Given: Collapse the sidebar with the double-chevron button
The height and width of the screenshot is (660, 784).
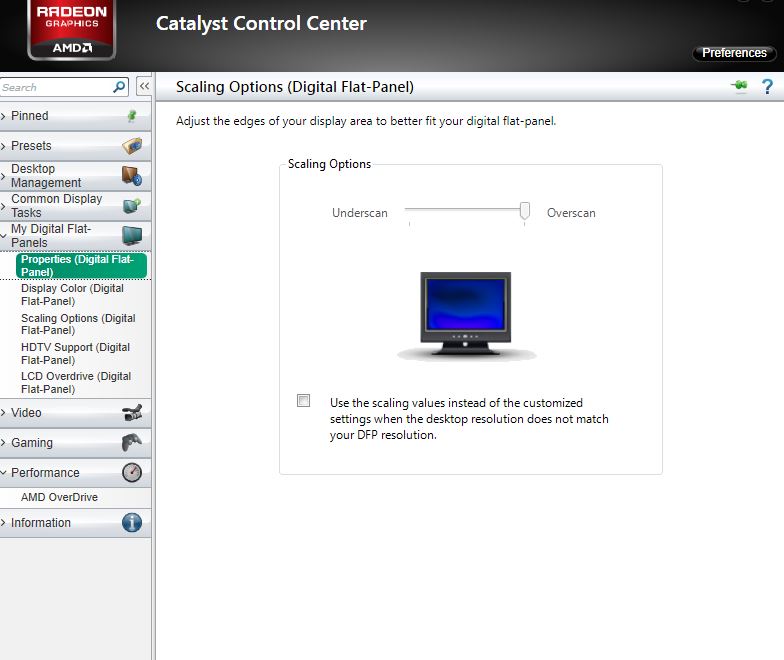Looking at the screenshot, I should point(144,86).
